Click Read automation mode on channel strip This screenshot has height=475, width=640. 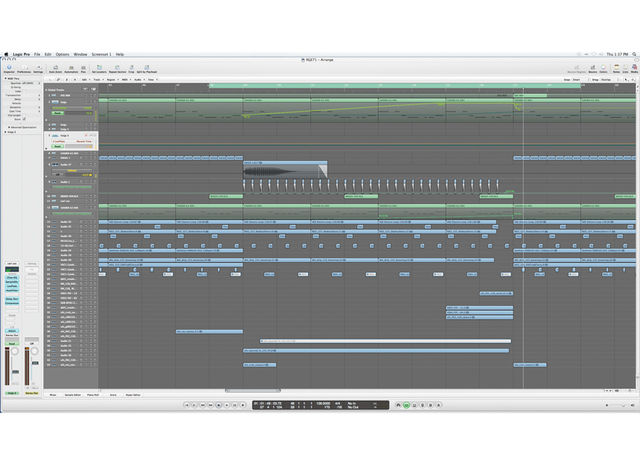pos(12,344)
